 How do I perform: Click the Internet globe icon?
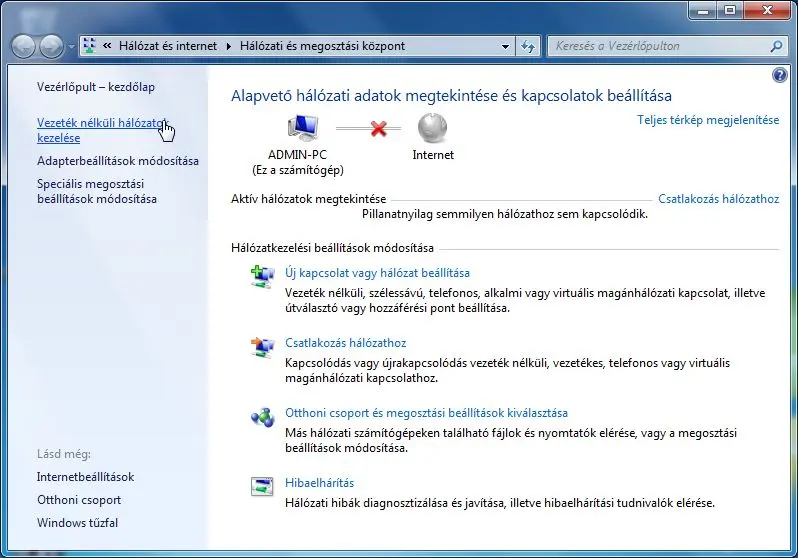click(x=432, y=129)
